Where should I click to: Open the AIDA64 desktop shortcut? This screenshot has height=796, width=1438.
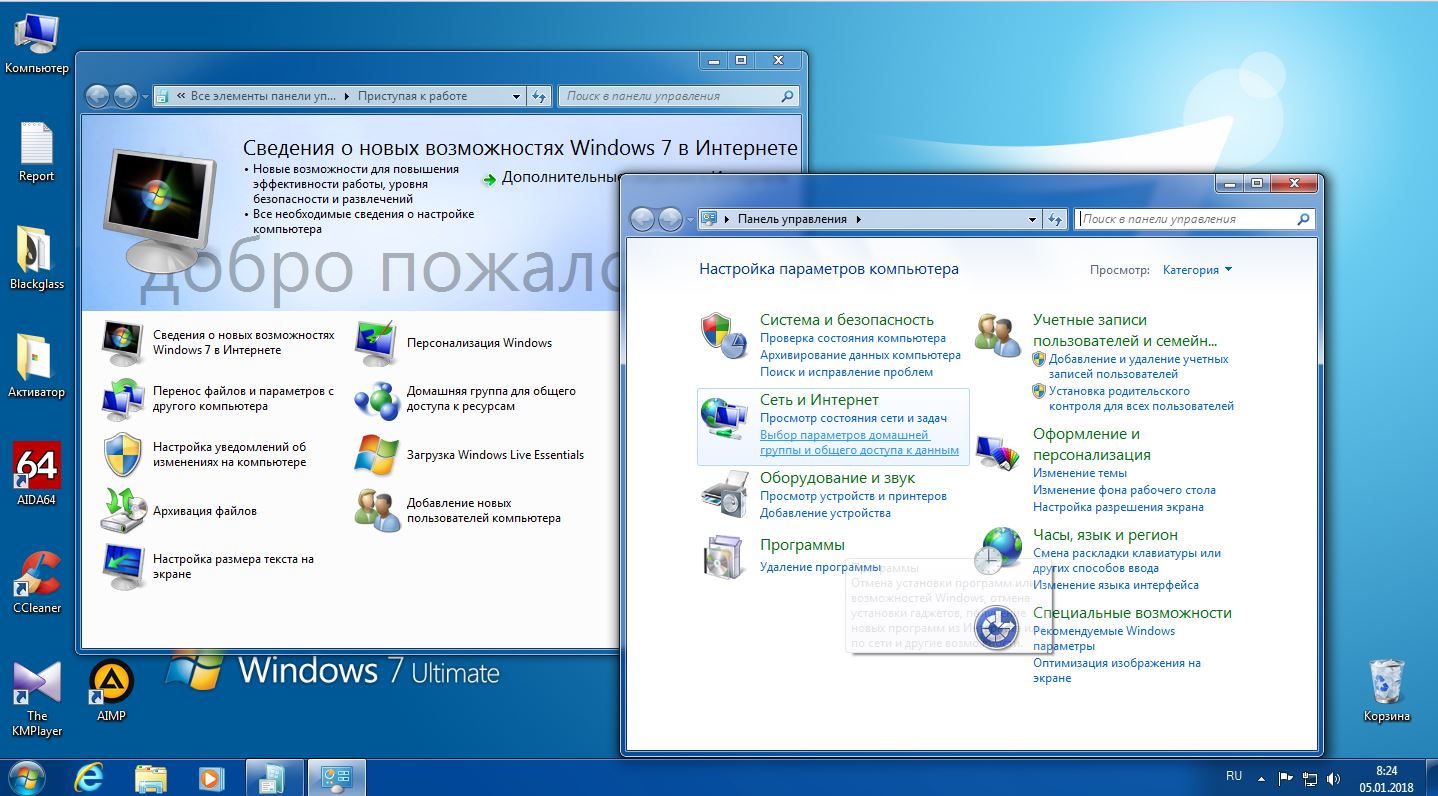[x=36, y=474]
